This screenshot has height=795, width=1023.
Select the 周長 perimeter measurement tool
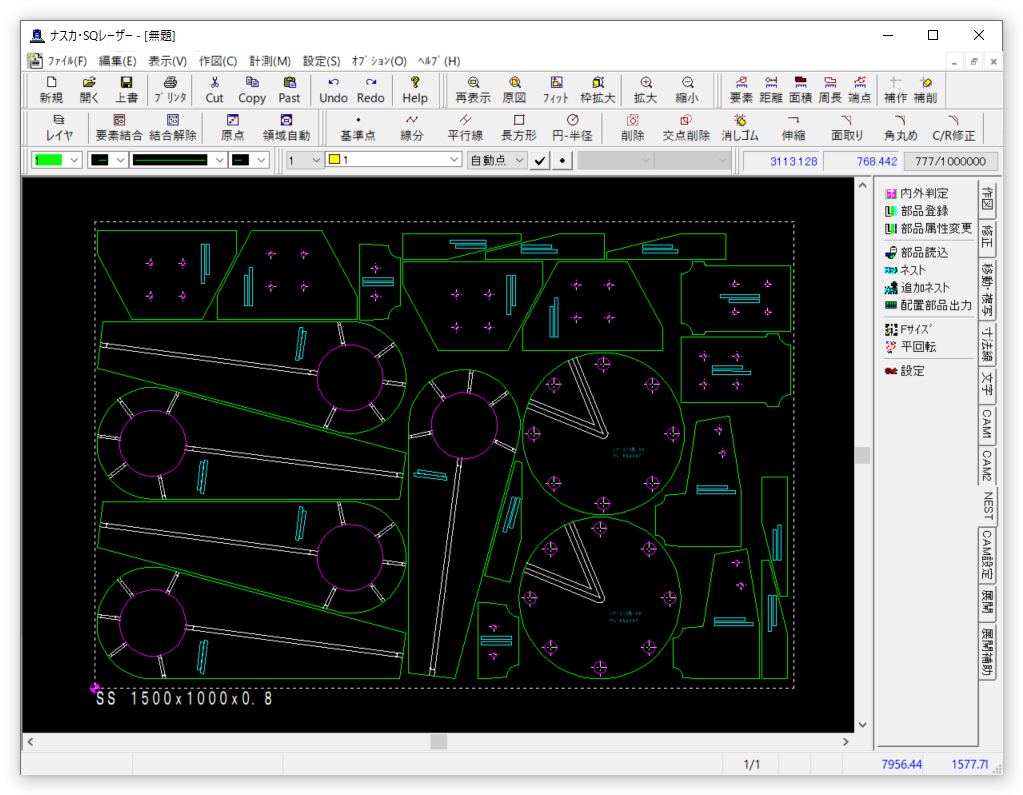[x=830, y=89]
